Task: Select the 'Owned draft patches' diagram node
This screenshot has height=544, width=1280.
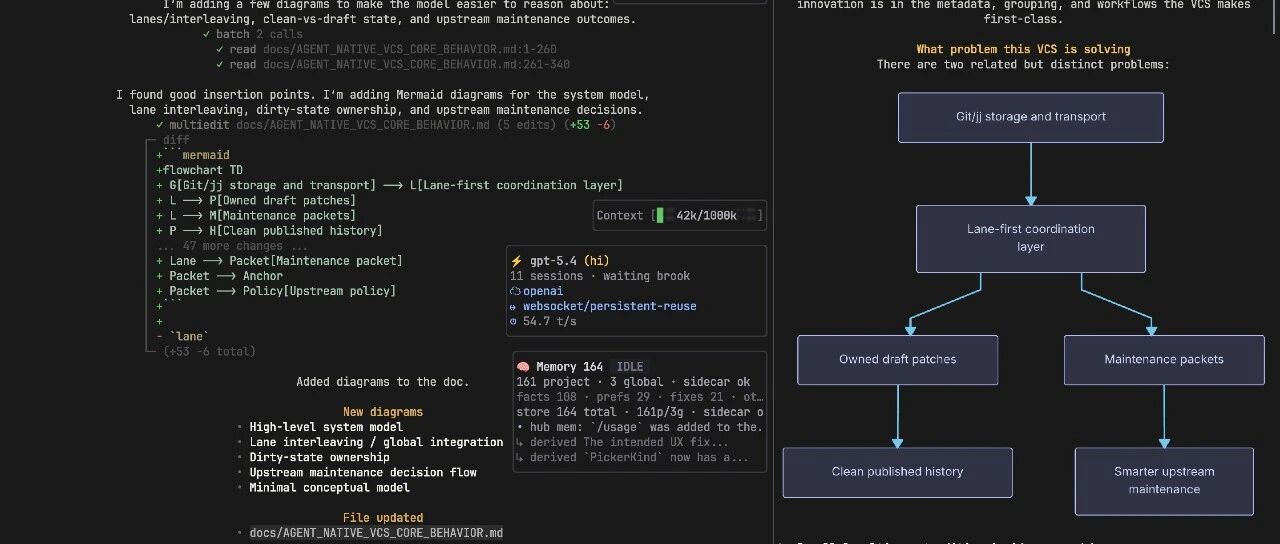Action: click(897, 360)
